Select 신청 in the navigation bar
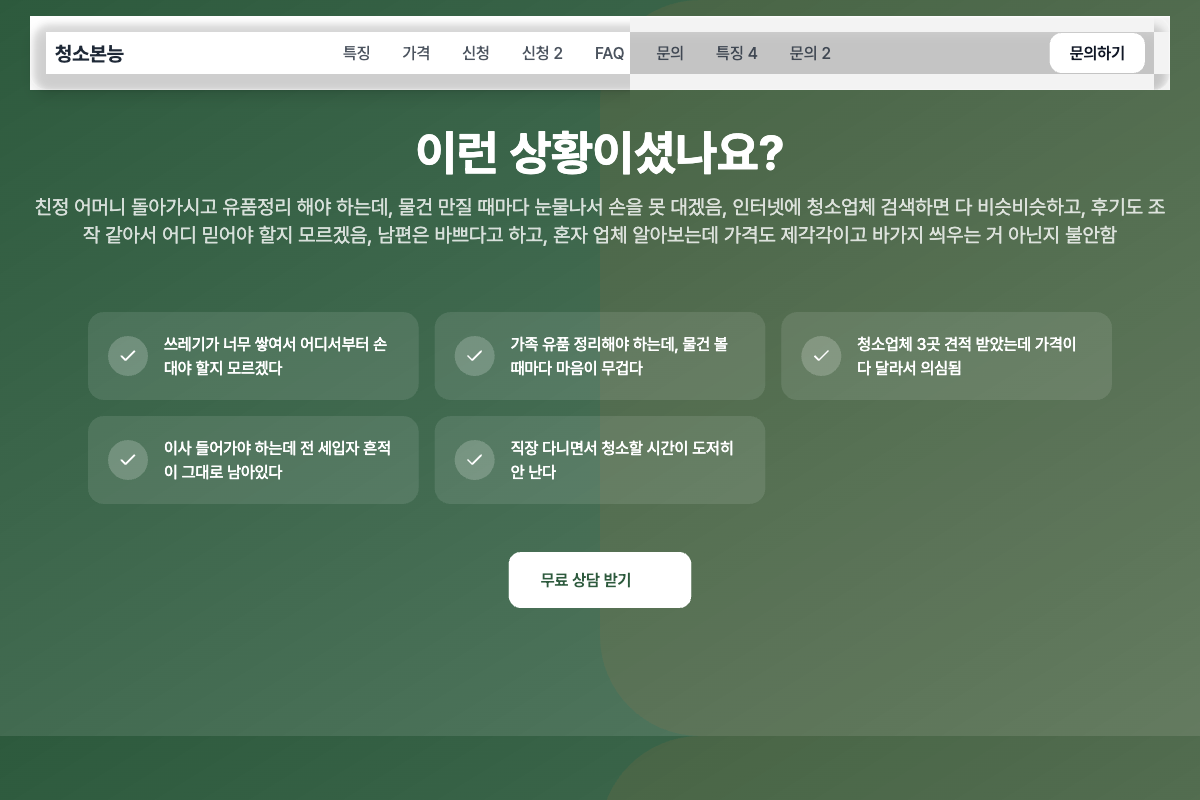Screen dimensions: 1200x800 (476, 53)
